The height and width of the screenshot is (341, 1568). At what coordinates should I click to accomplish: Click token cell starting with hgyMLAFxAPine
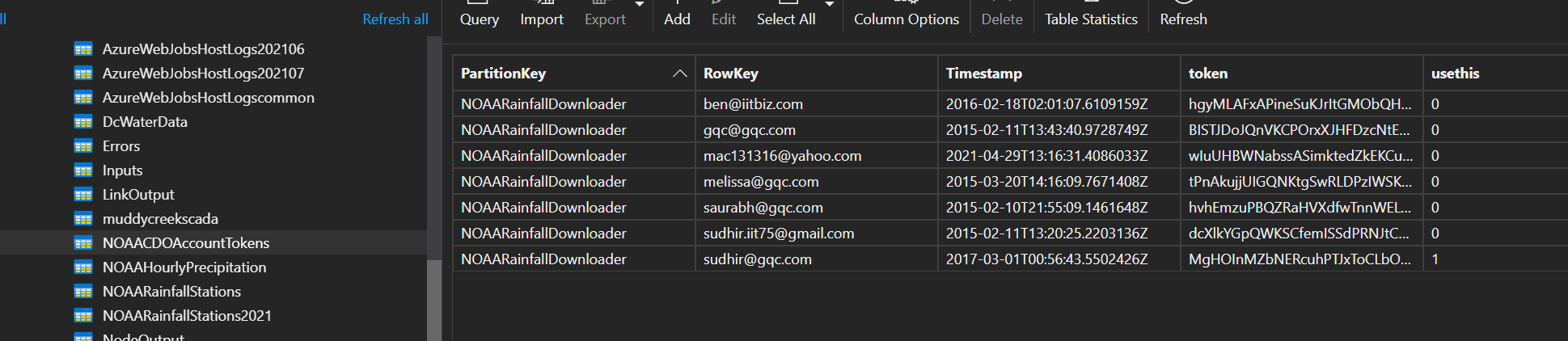[1300, 104]
